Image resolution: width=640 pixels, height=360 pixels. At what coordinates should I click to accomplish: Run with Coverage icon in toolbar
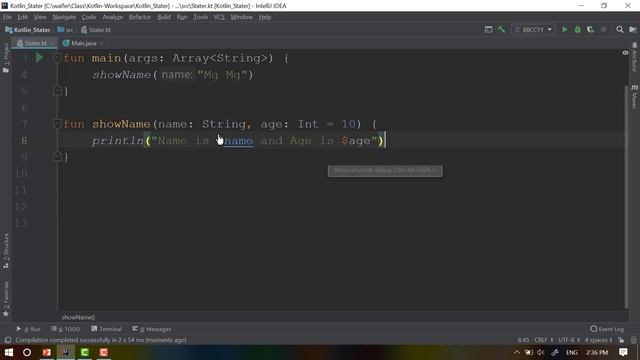pyautogui.click(x=590, y=29)
